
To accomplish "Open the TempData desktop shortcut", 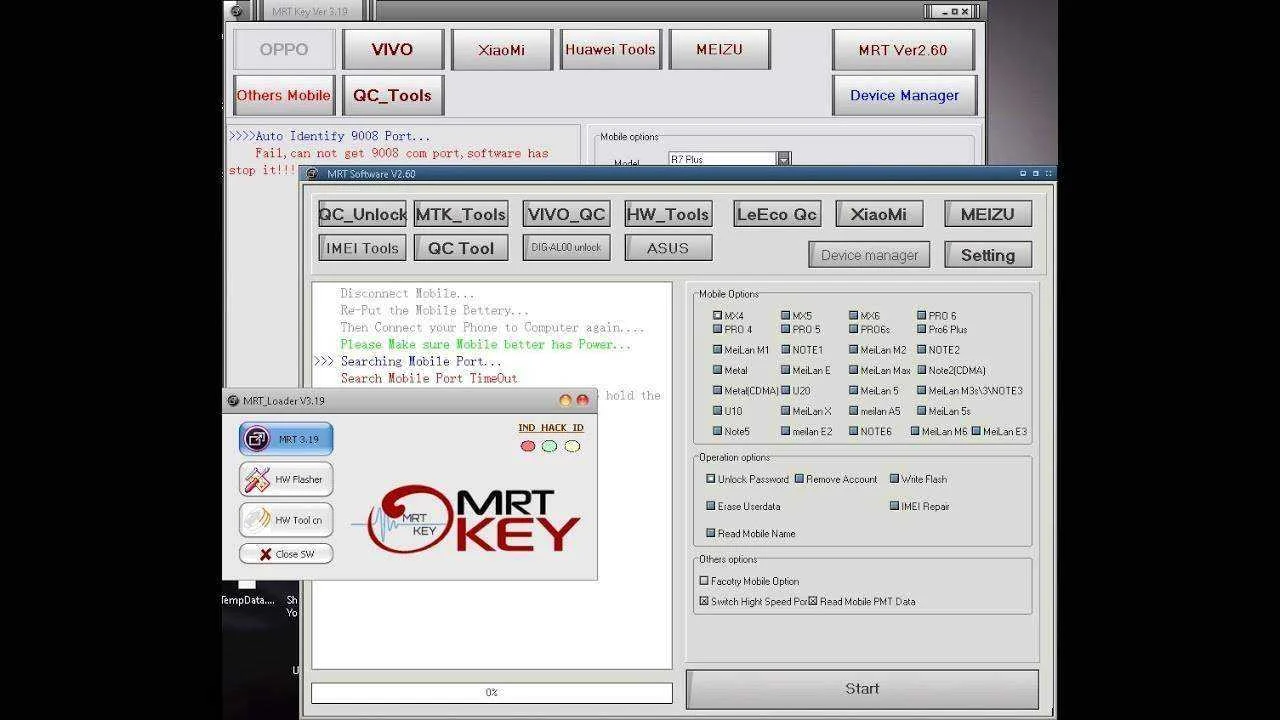I will coord(247,593).
